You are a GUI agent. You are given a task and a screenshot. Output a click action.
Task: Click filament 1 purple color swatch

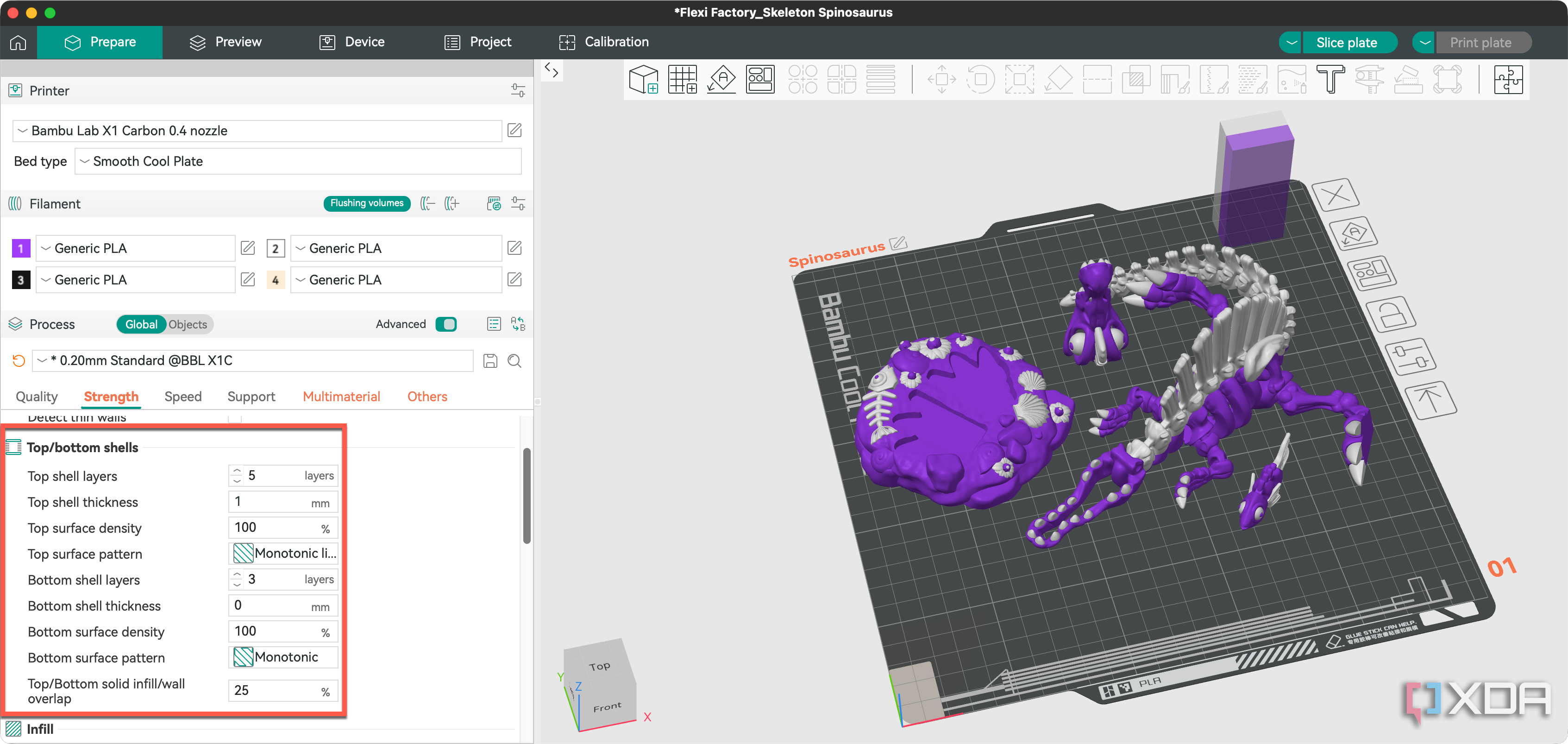coord(21,248)
